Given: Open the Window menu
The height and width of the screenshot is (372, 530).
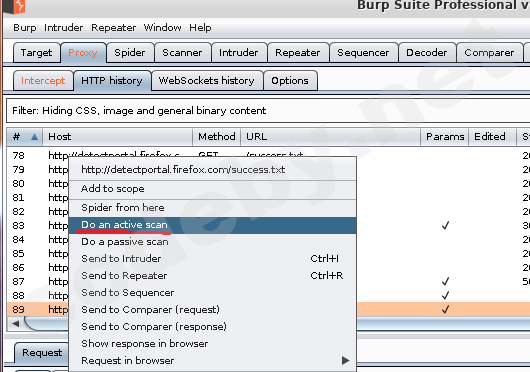Looking at the screenshot, I should (x=162, y=28).
